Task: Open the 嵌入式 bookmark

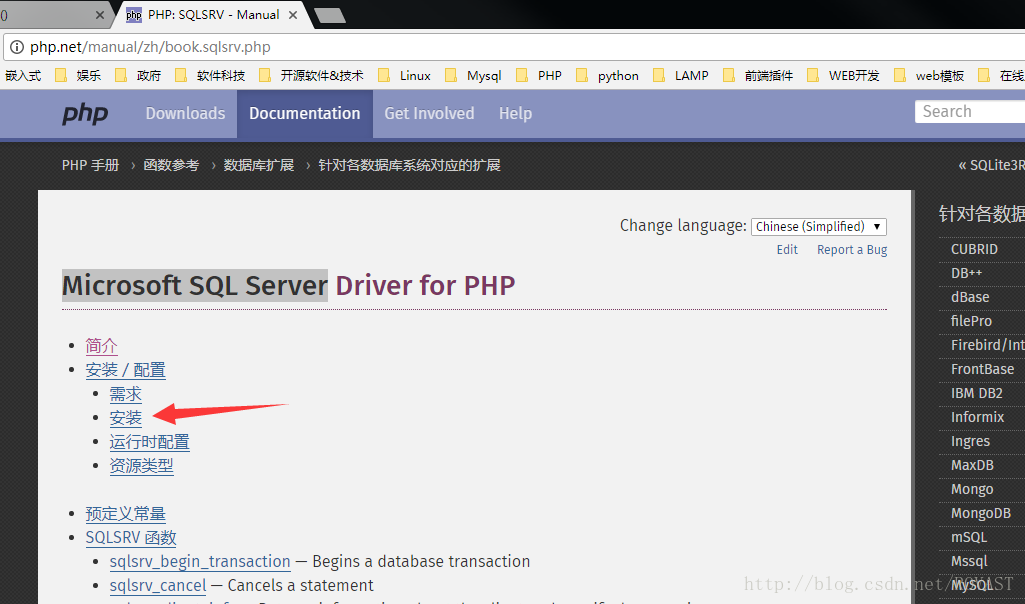Action: point(23,75)
